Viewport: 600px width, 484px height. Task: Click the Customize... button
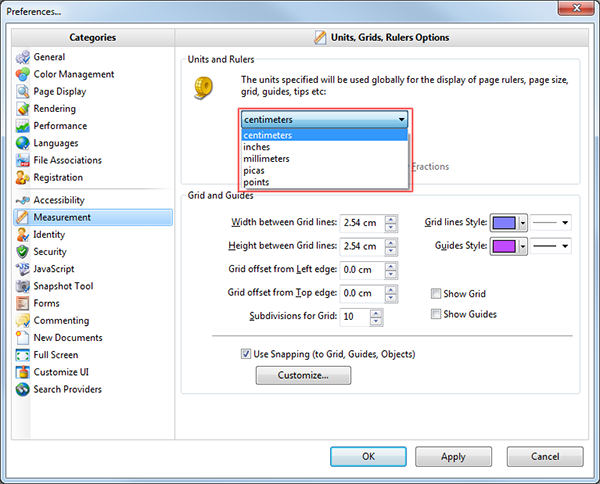pos(303,375)
